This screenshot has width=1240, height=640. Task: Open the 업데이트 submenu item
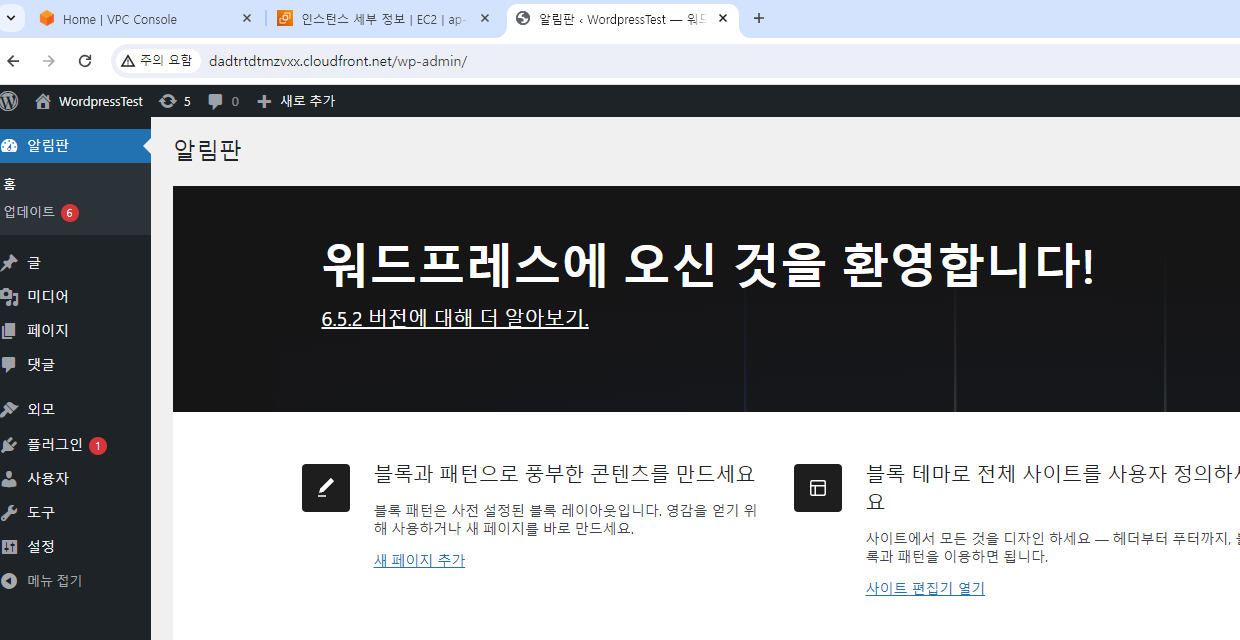(x=29, y=212)
